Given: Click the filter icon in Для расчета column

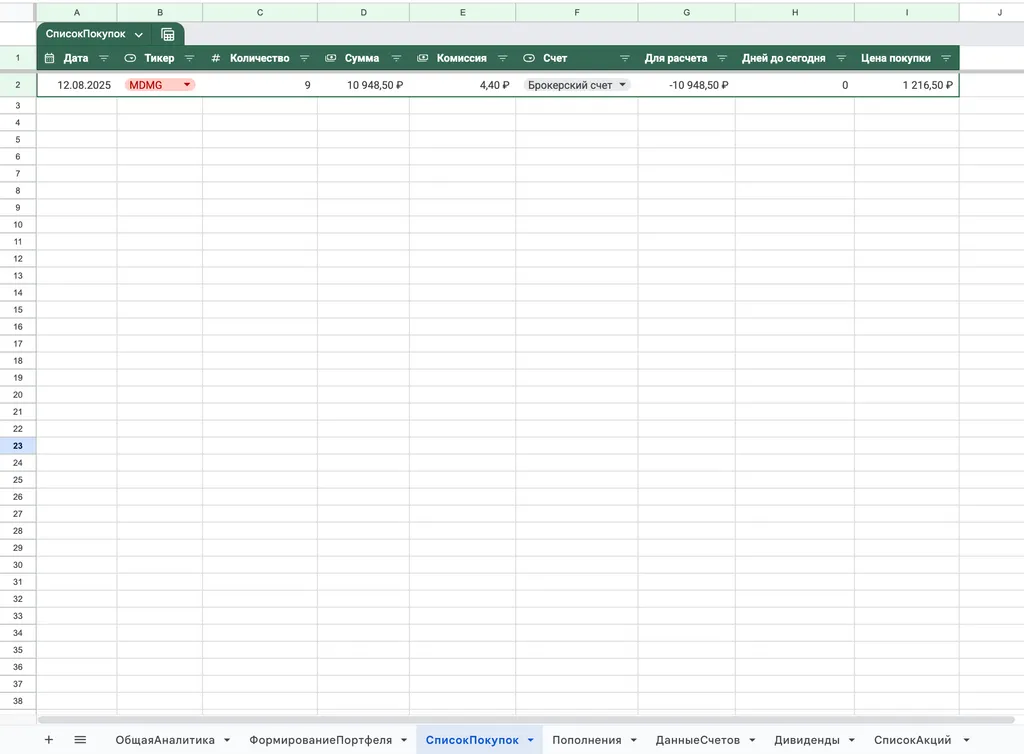Looking at the screenshot, I should pos(722,58).
